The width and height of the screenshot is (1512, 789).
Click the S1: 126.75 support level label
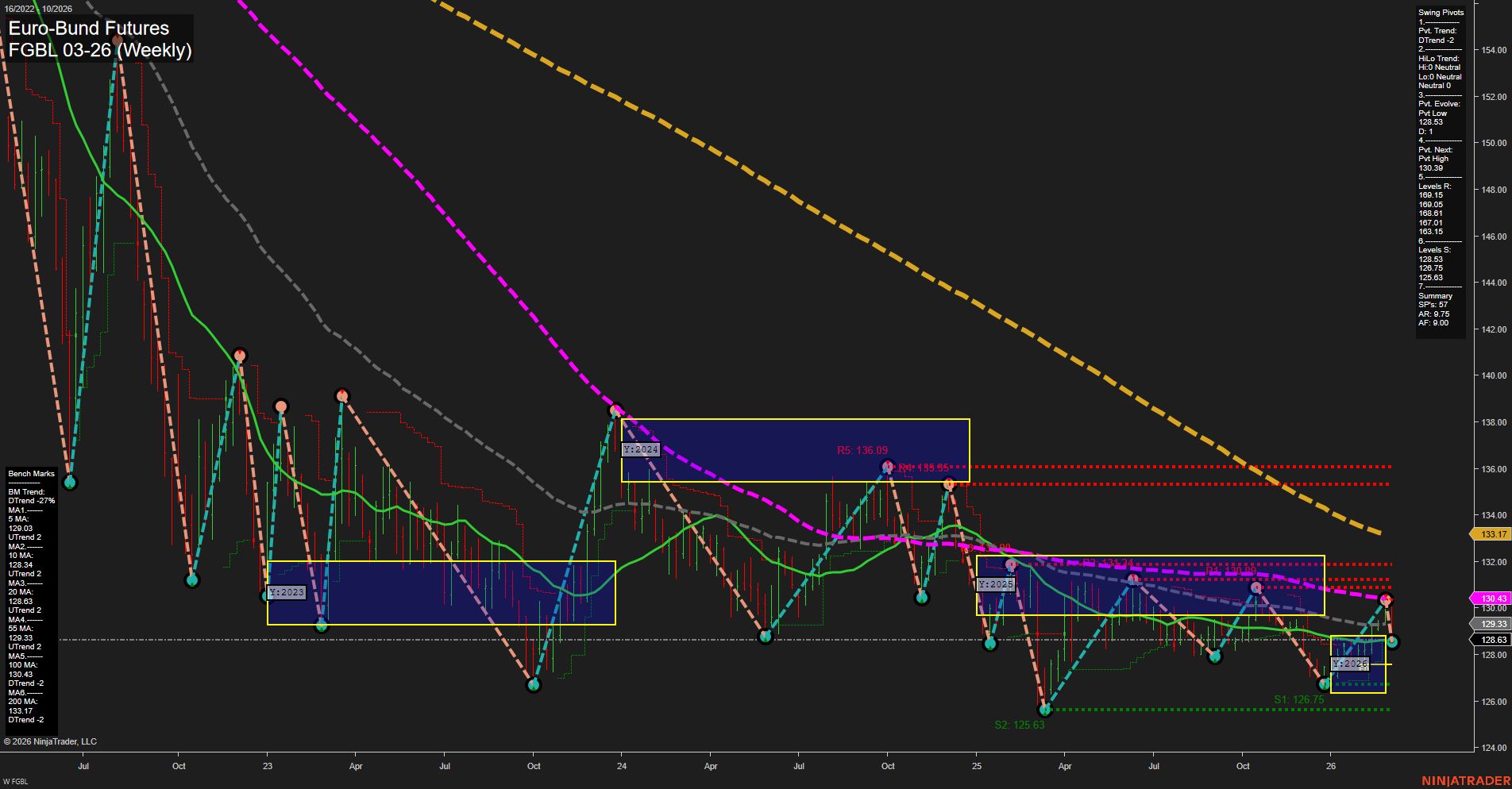tap(1298, 699)
